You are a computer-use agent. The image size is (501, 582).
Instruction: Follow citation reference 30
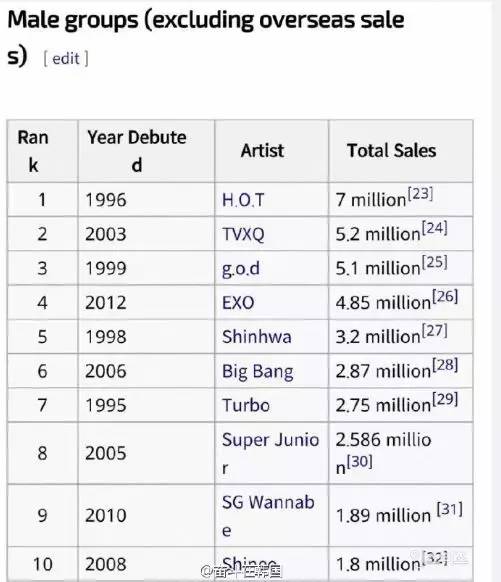coord(359,462)
